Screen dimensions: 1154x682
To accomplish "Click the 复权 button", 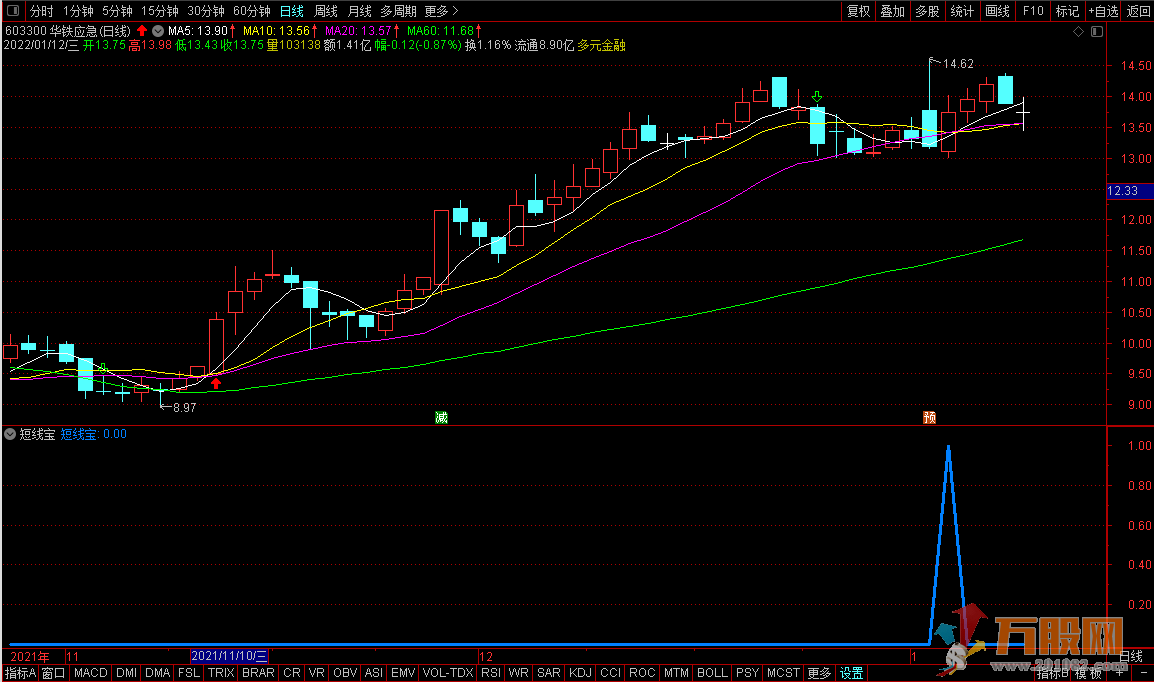I will point(858,11).
